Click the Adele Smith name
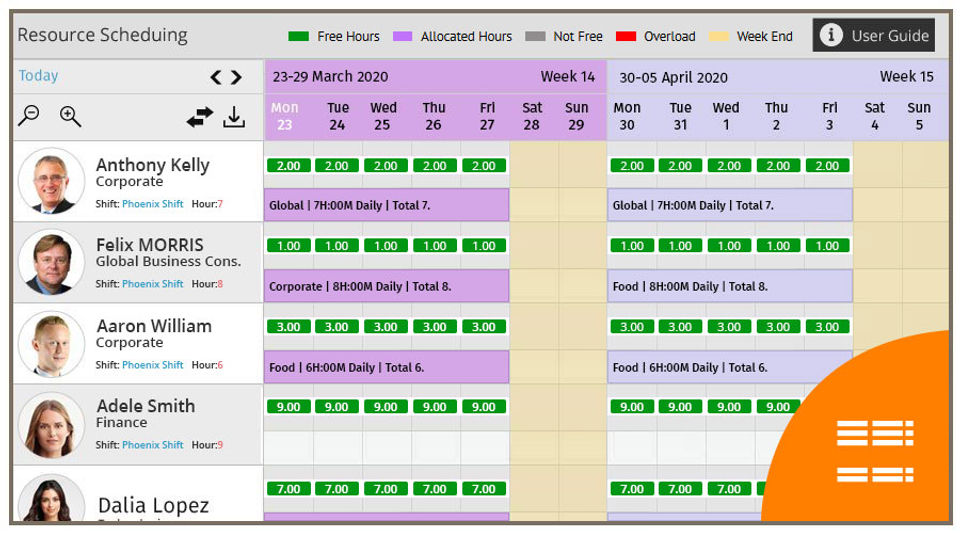 click(x=146, y=406)
